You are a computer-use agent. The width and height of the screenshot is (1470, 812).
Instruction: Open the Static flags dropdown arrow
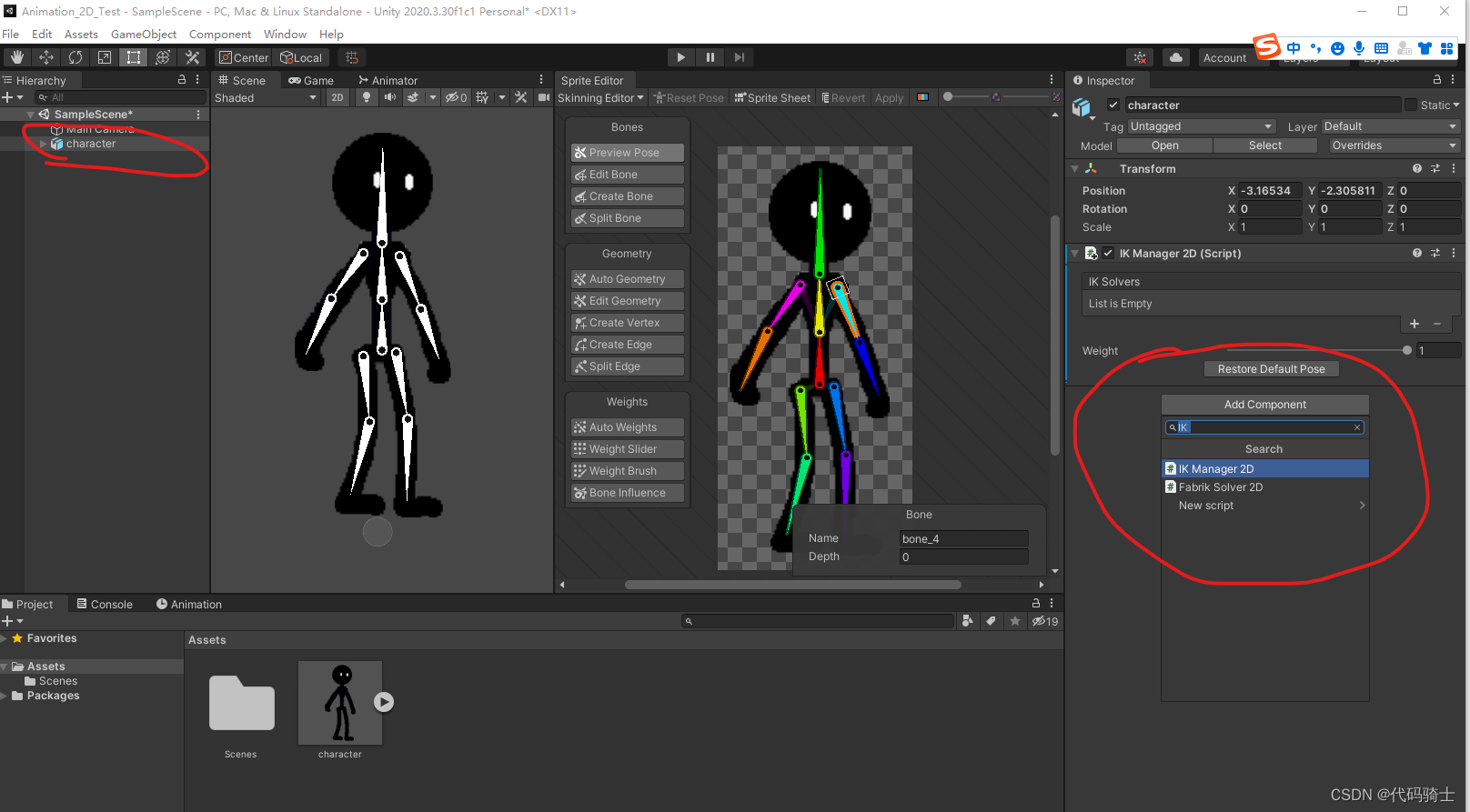pyautogui.click(x=1456, y=105)
